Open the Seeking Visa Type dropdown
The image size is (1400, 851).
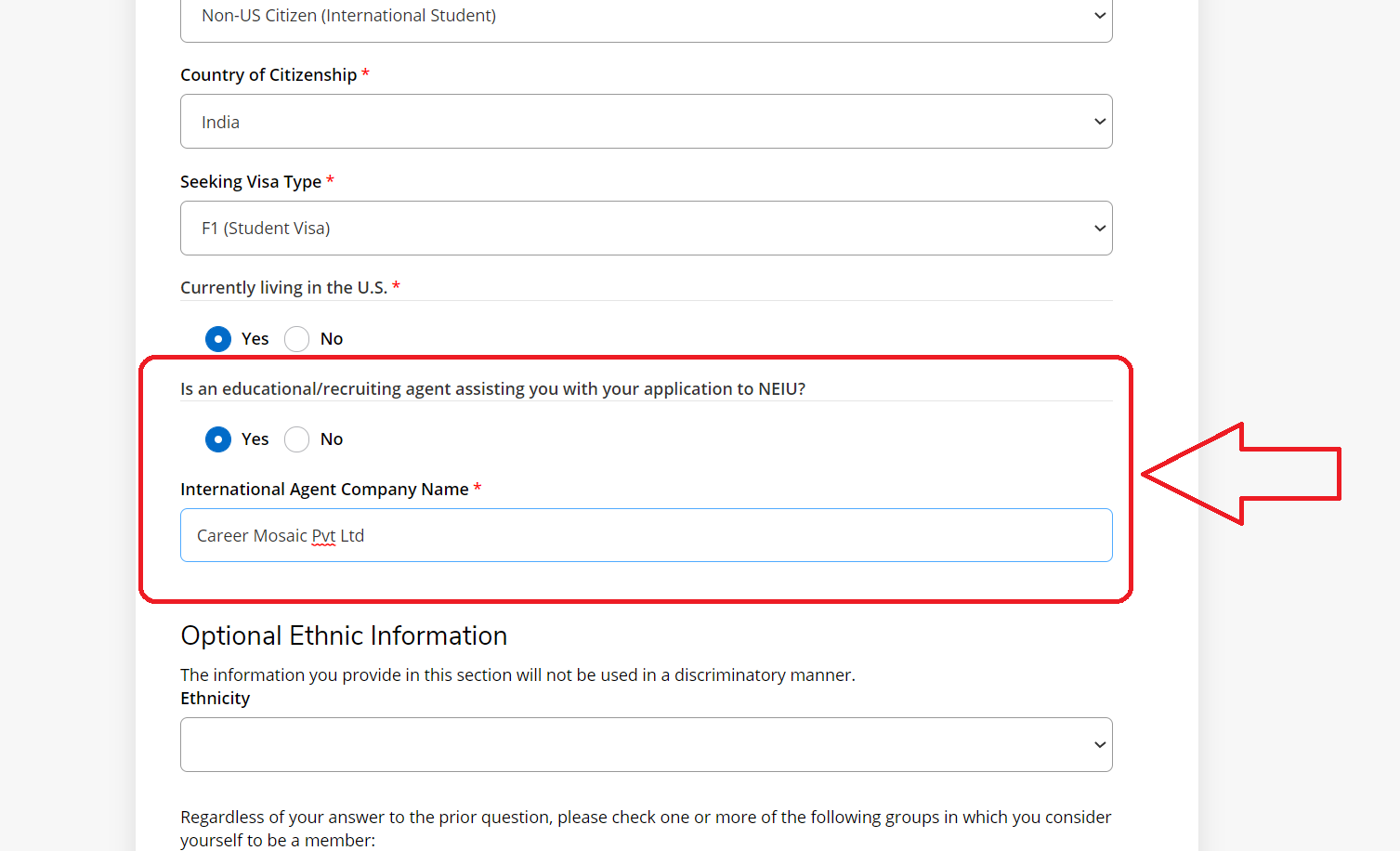pyautogui.click(x=647, y=229)
